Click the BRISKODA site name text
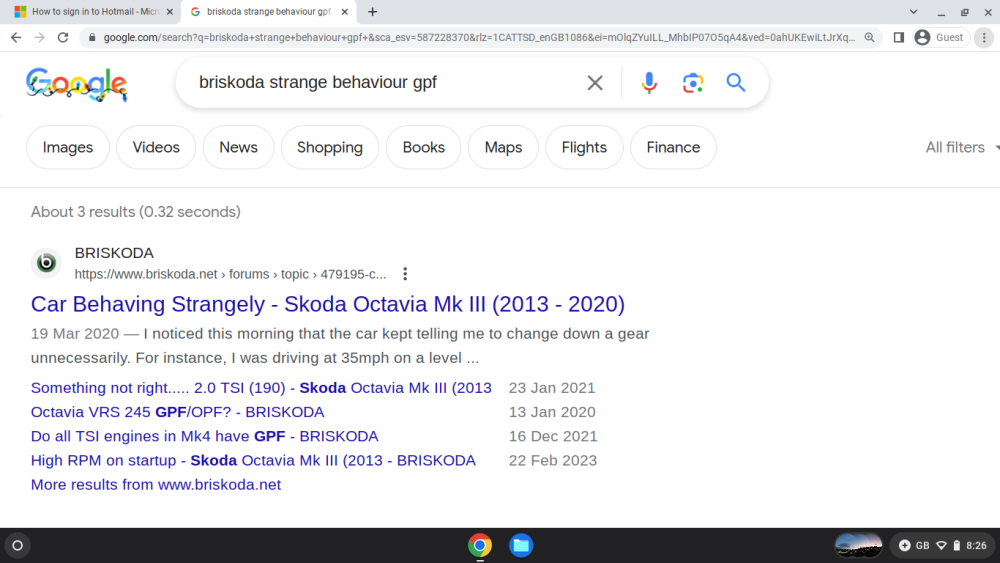1000x563 pixels. [x=114, y=253]
